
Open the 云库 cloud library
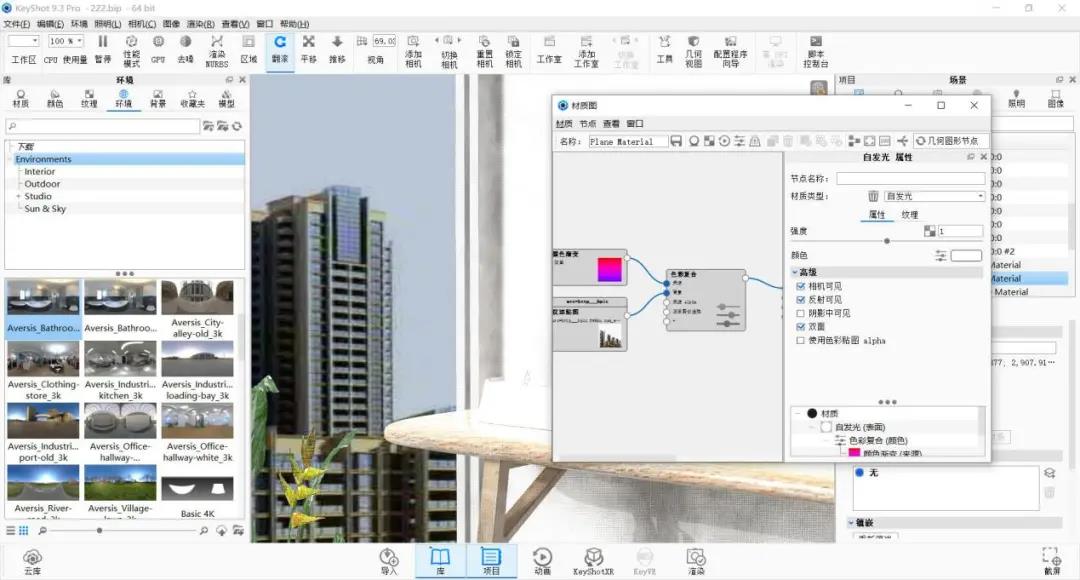coord(32,561)
